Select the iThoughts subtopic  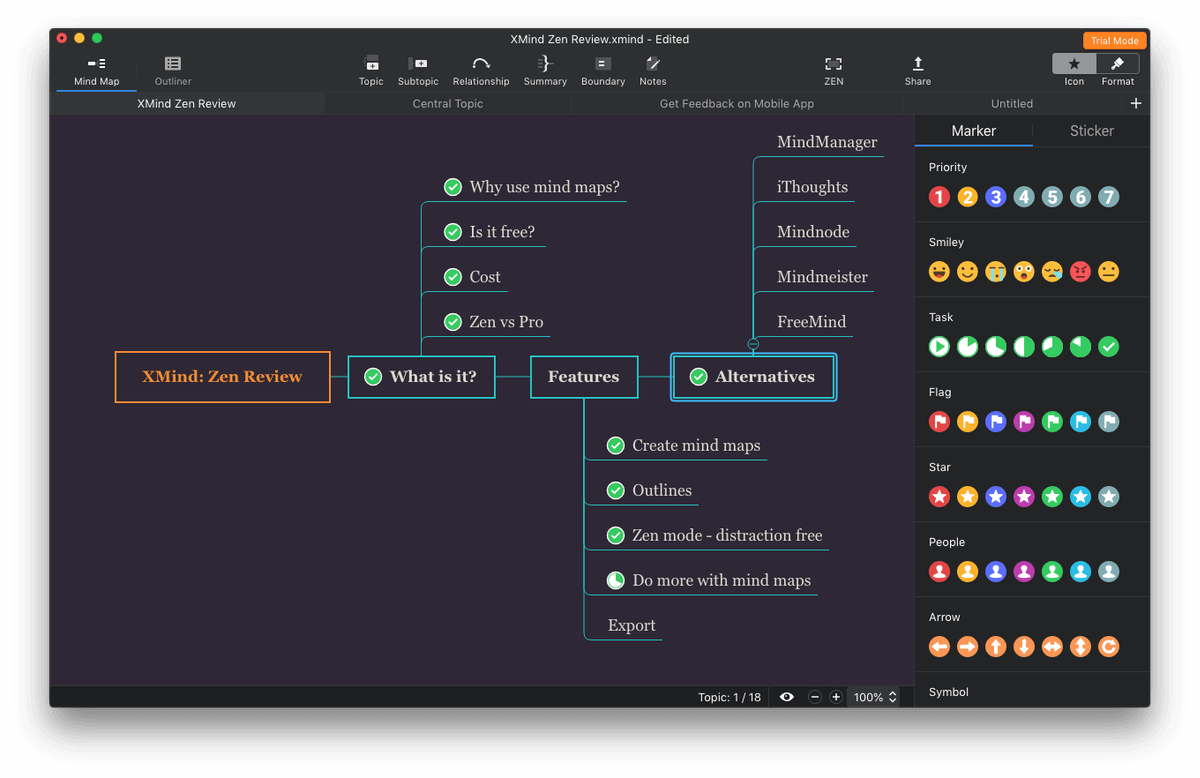click(812, 187)
